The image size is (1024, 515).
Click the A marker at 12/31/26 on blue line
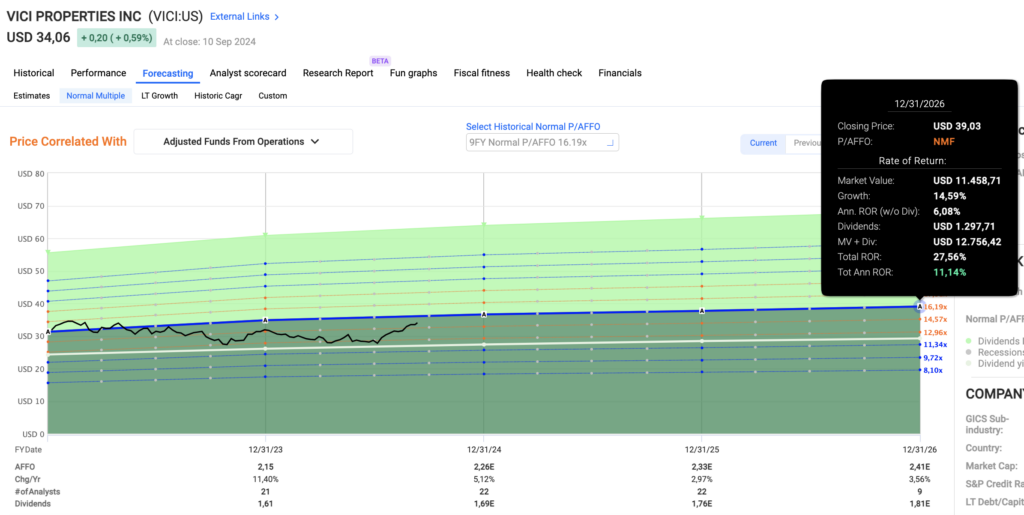click(x=920, y=306)
